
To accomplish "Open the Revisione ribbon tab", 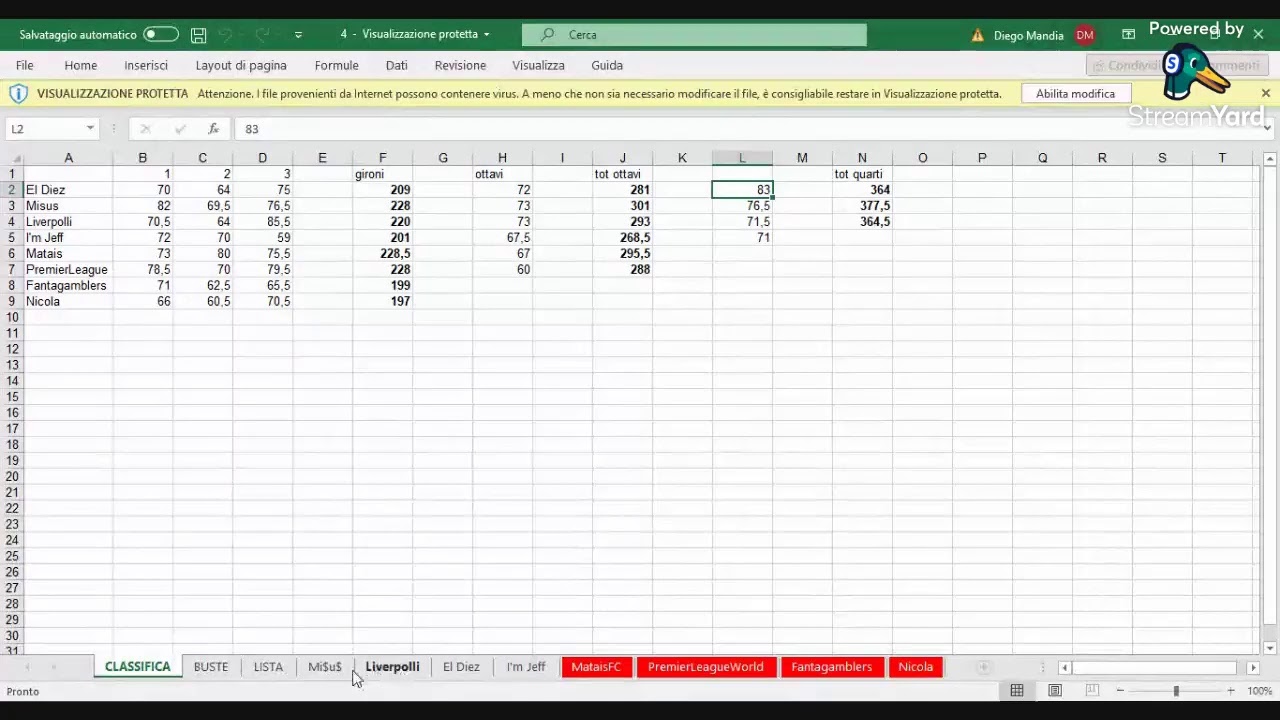I will coord(460,65).
